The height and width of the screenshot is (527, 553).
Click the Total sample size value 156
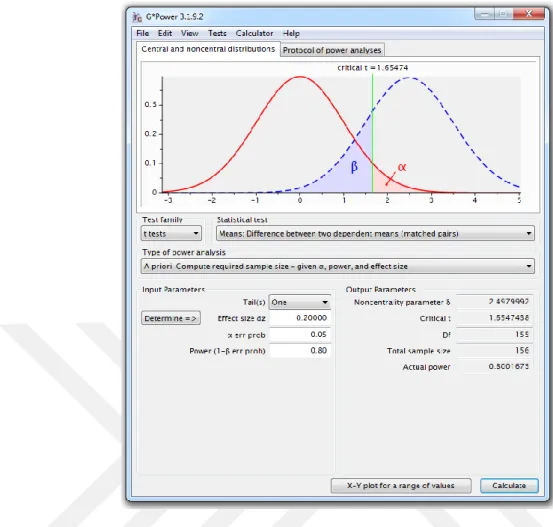(x=494, y=350)
